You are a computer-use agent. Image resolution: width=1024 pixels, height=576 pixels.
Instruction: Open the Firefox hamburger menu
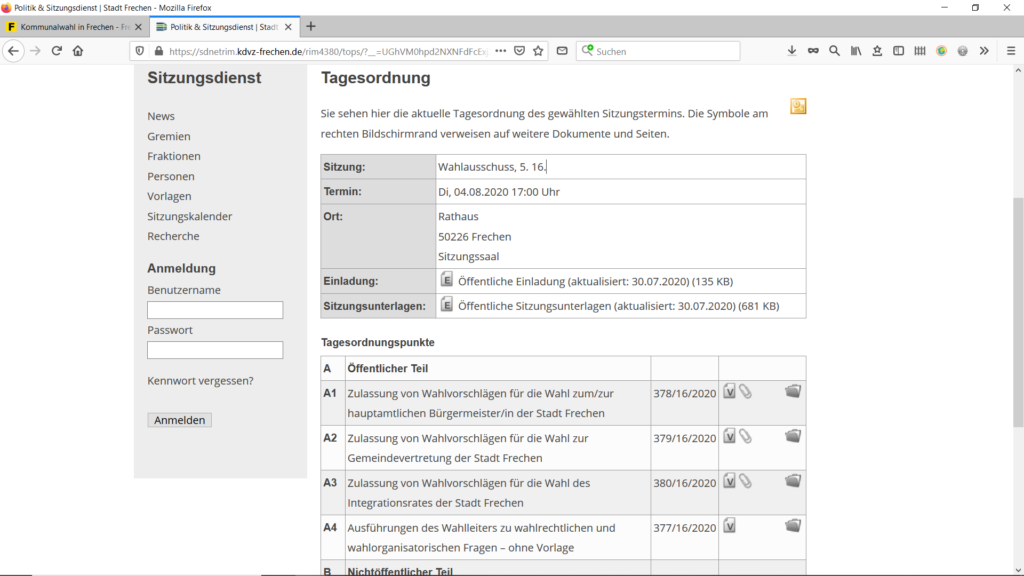point(1010,51)
